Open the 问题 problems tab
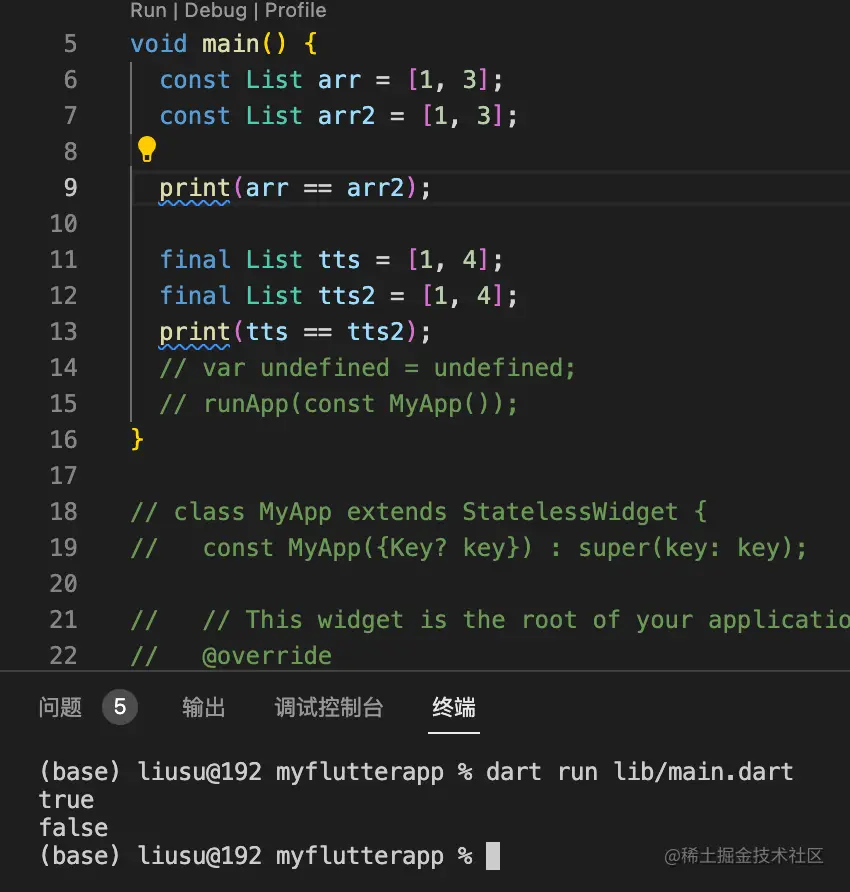This screenshot has width=850, height=892. [x=60, y=707]
